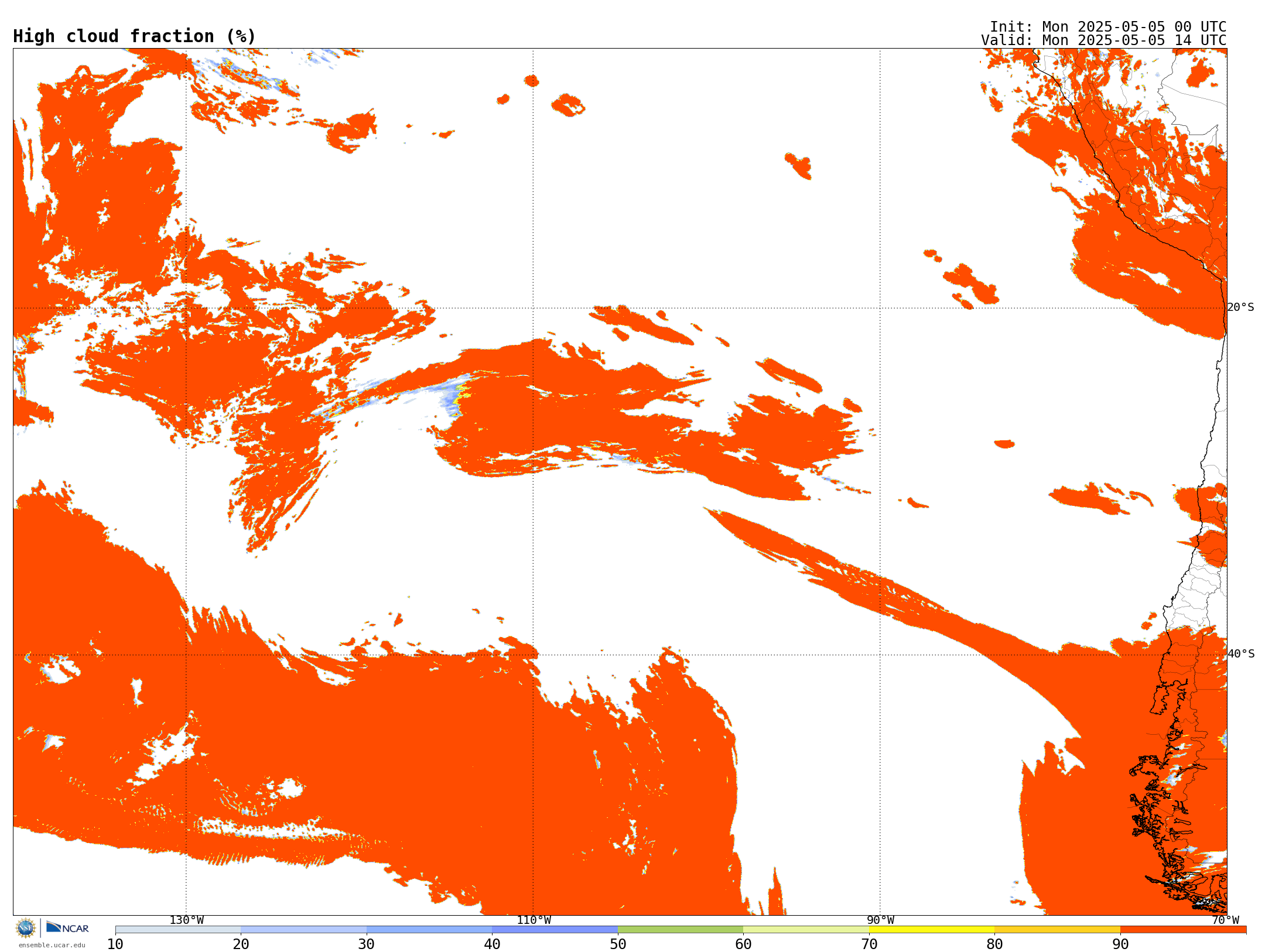
Task: Click the 130°W longitude label
Action: (x=187, y=920)
